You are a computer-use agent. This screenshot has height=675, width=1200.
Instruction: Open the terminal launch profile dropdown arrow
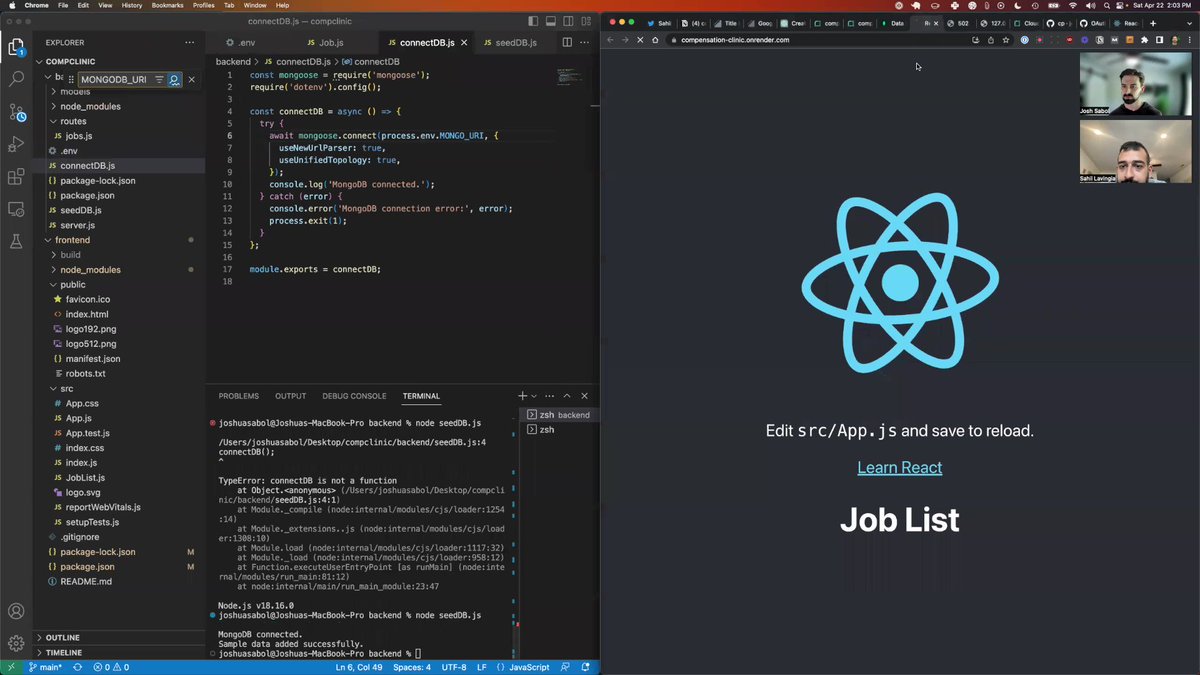click(534, 396)
